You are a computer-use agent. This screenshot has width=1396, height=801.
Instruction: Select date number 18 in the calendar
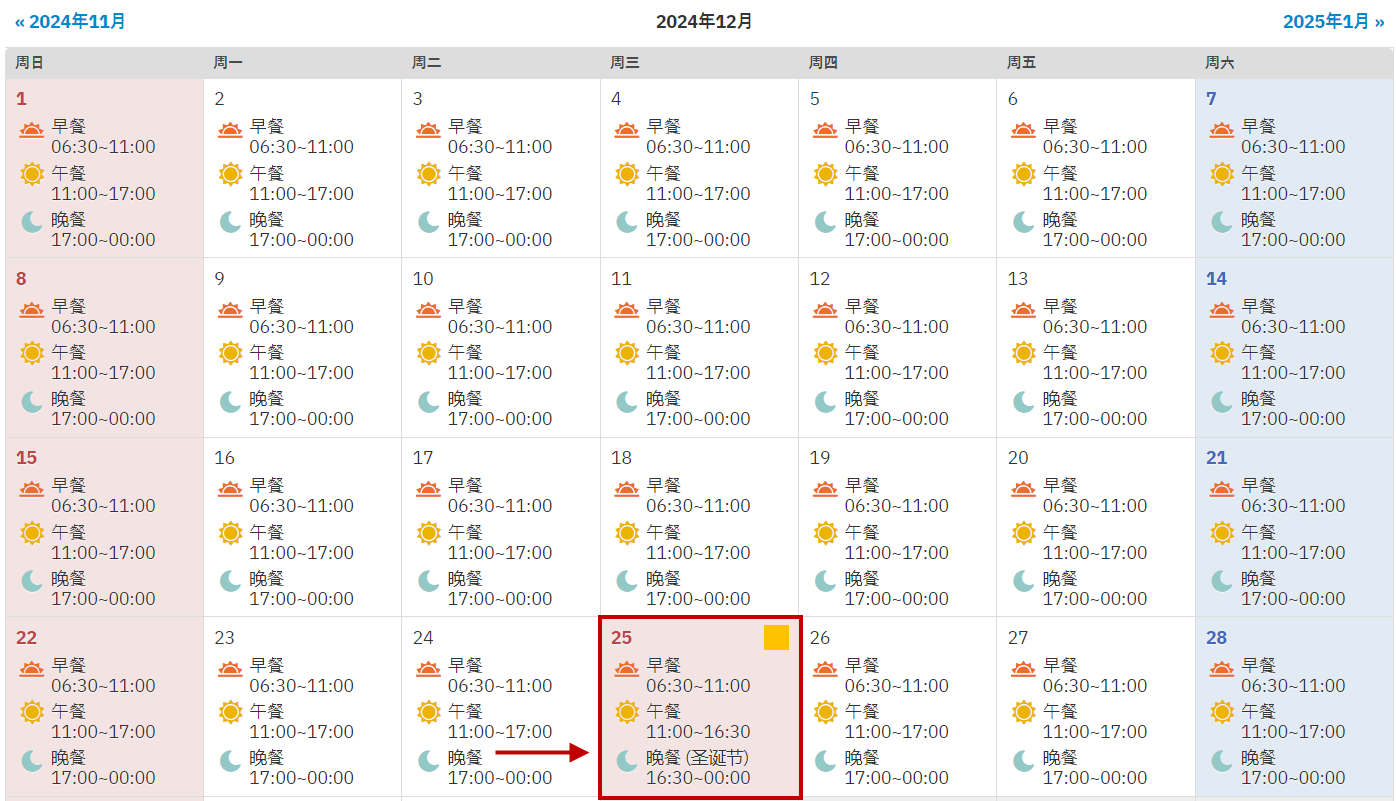[621, 458]
